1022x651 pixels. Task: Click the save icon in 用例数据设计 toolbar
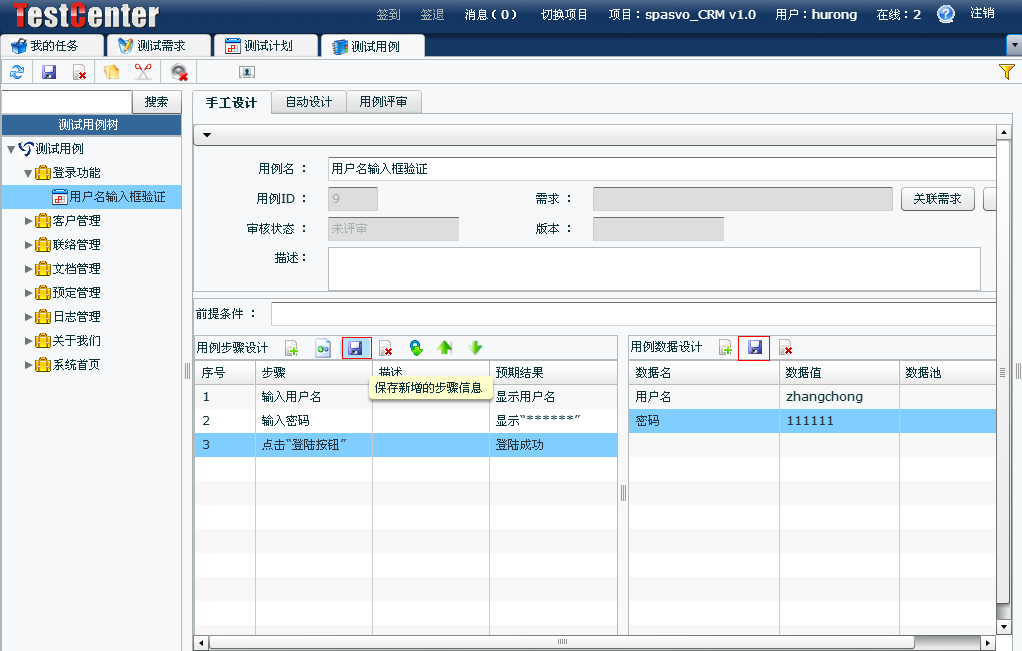[754, 348]
